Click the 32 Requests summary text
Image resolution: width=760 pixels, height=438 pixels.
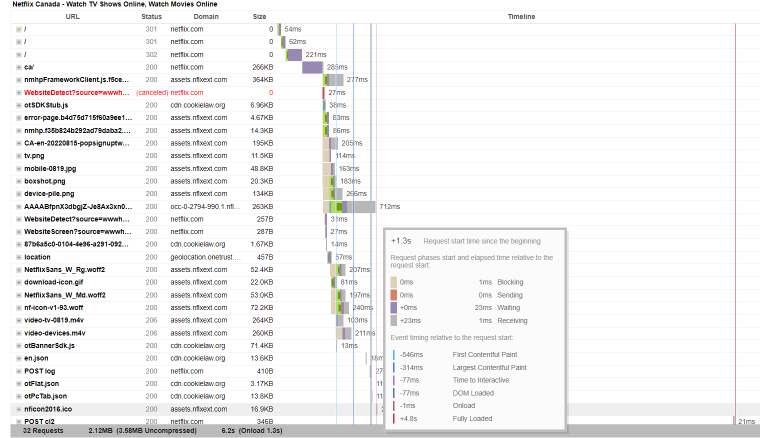pyautogui.click(x=43, y=431)
